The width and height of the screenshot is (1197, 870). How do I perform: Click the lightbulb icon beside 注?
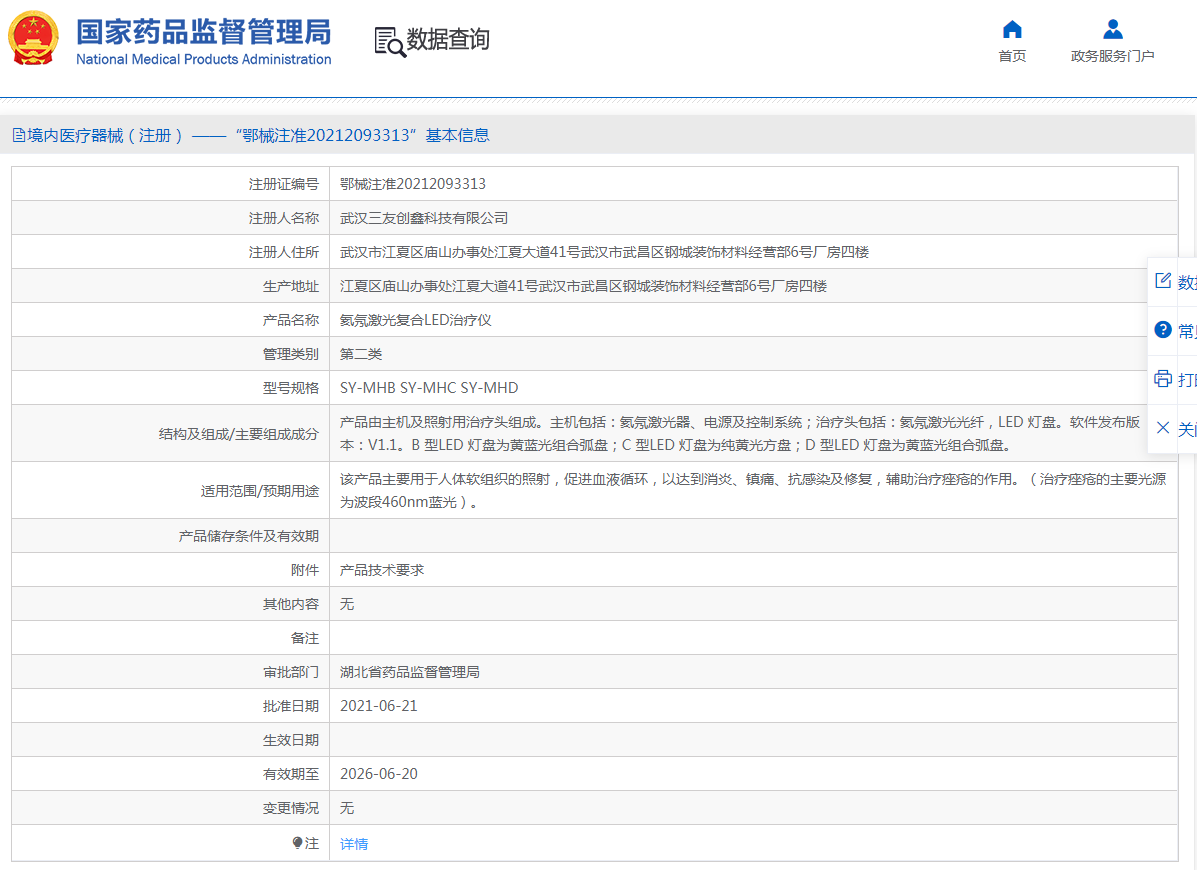coord(298,843)
